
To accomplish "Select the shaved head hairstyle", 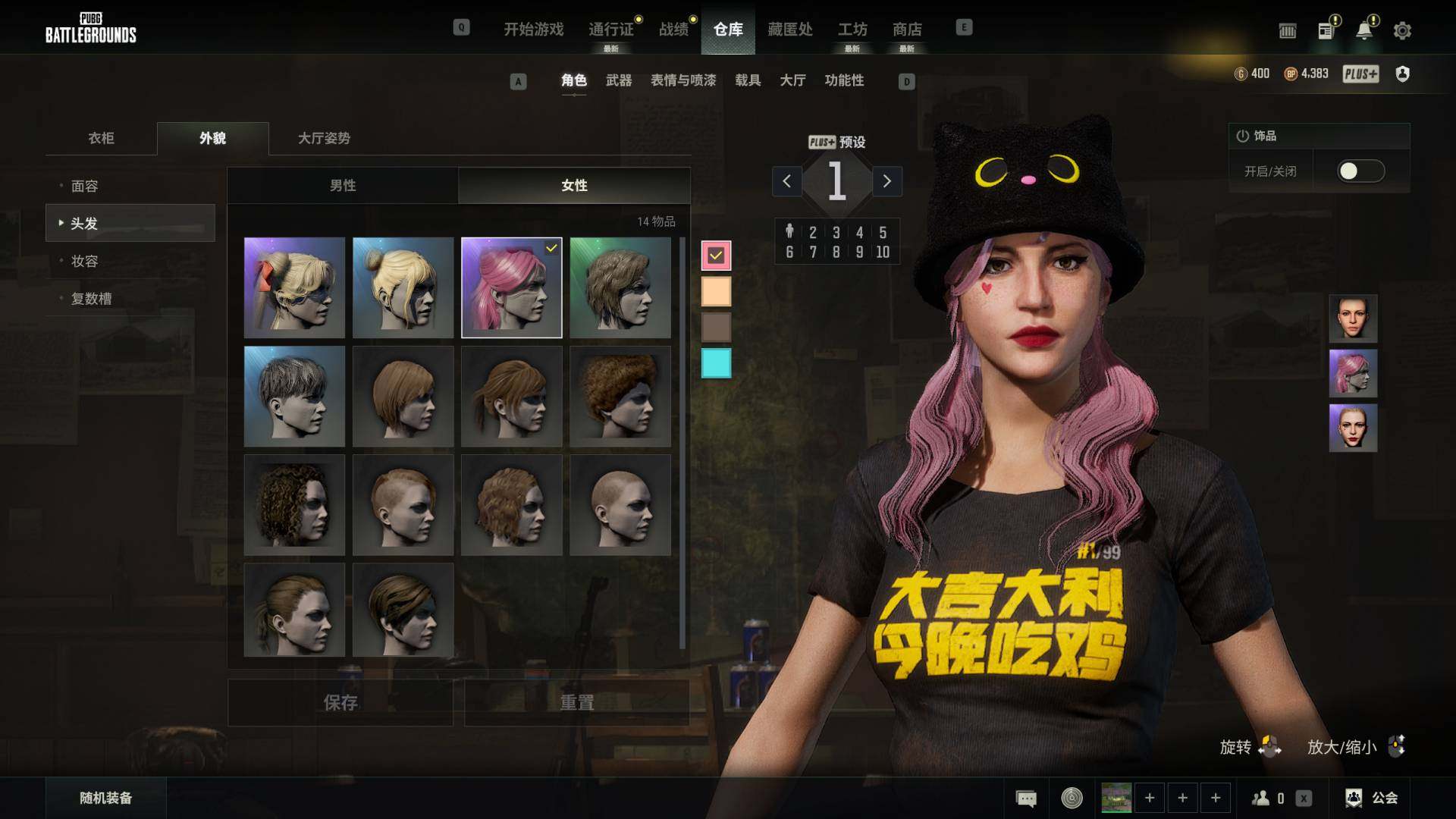I will (x=620, y=504).
